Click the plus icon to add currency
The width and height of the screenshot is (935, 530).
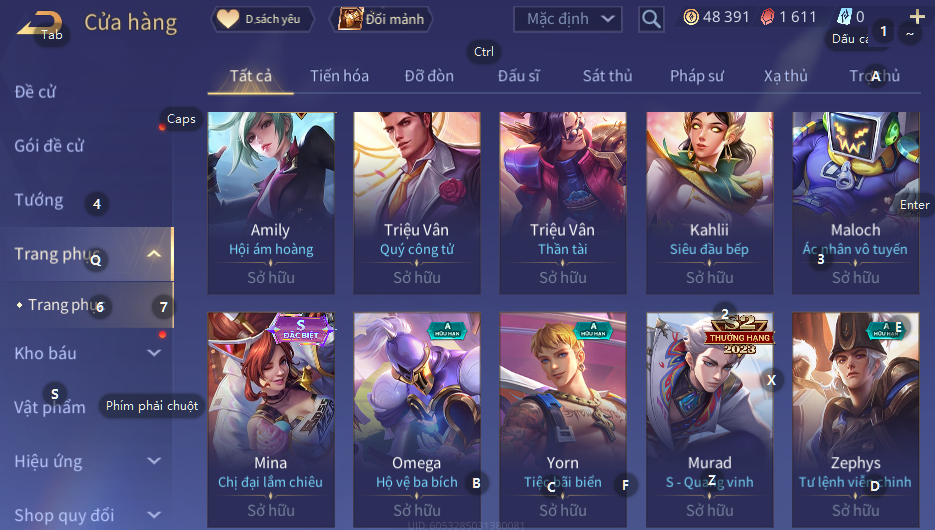click(x=917, y=17)
